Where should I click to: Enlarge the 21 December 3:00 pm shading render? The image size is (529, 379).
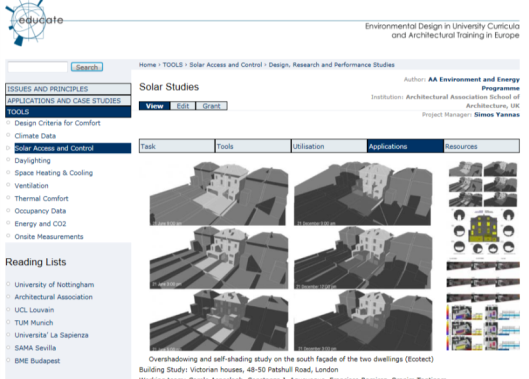point(363,321)
